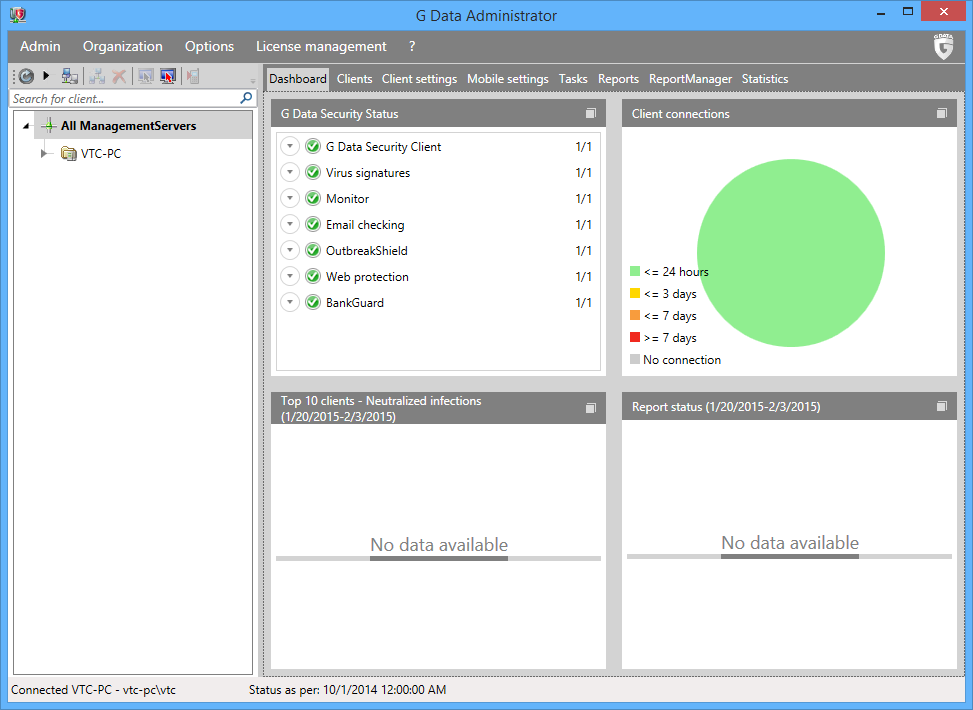Maximize the Client connections panel

942,114
